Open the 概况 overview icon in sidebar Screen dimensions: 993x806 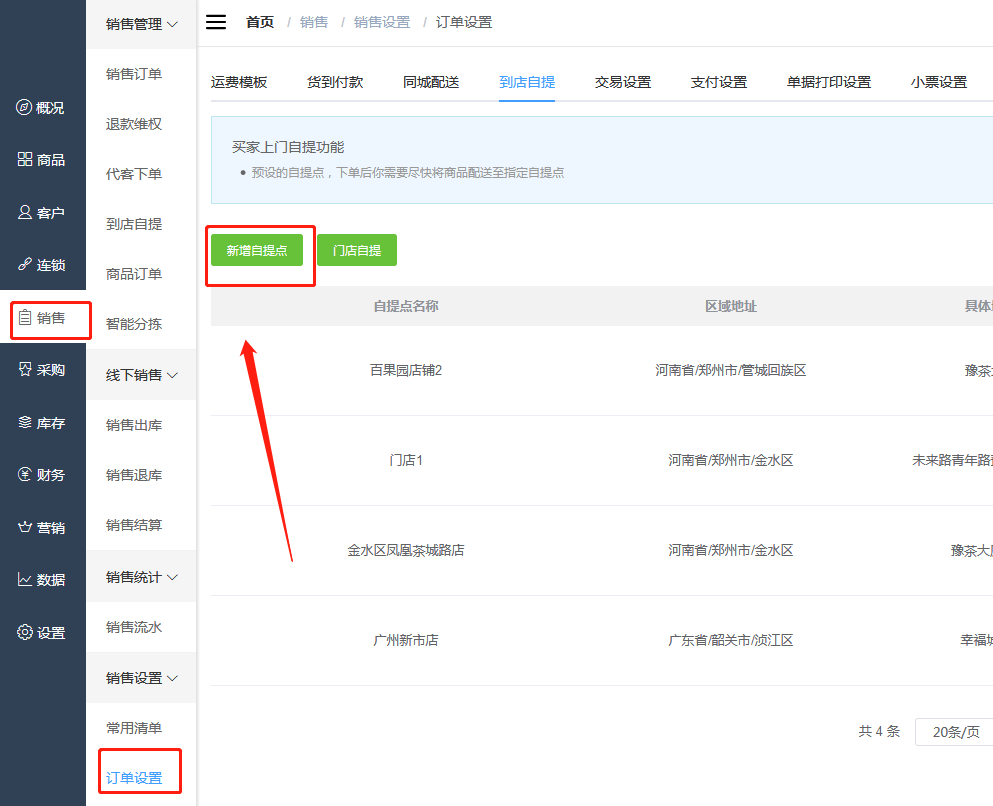click(24, 108)
